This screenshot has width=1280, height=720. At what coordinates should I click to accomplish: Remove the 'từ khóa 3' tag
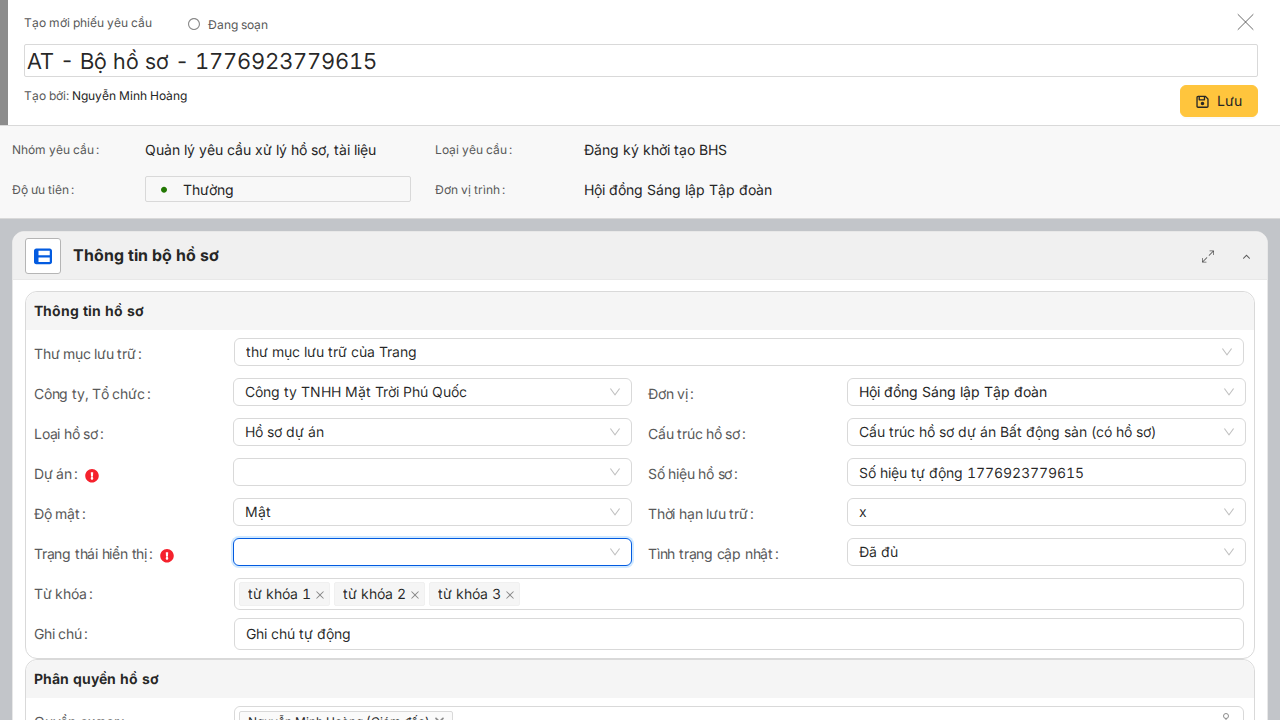pyautogui.click(x=510, y=595)
